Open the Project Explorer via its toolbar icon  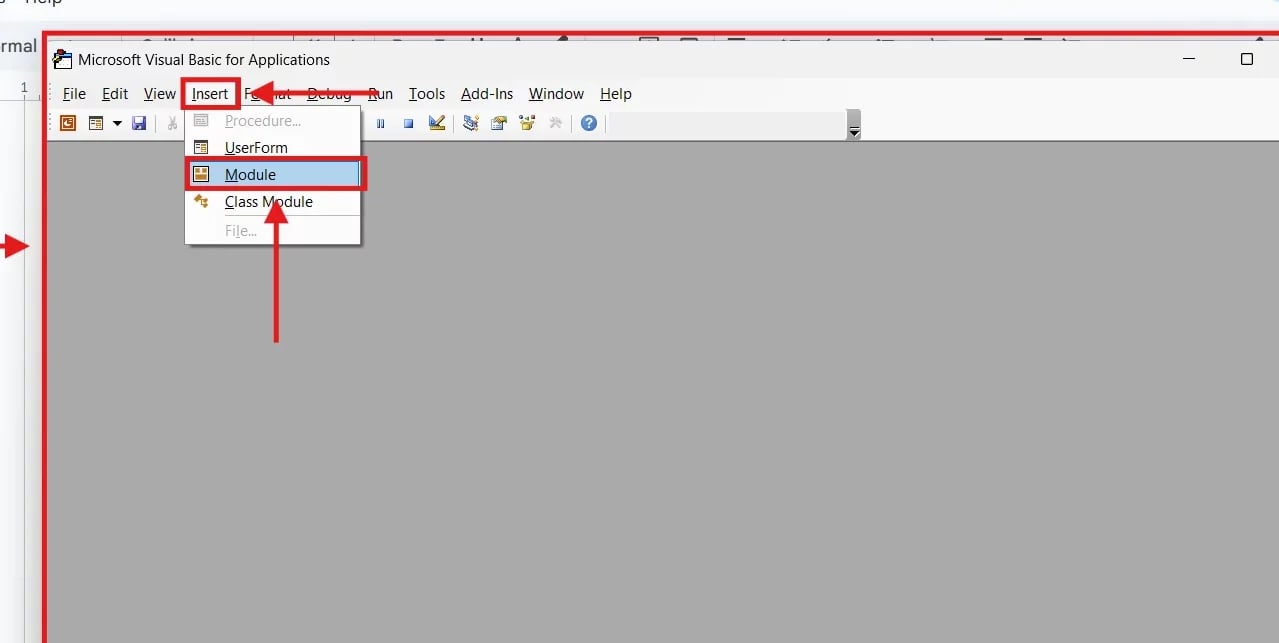tap(470, 122)
